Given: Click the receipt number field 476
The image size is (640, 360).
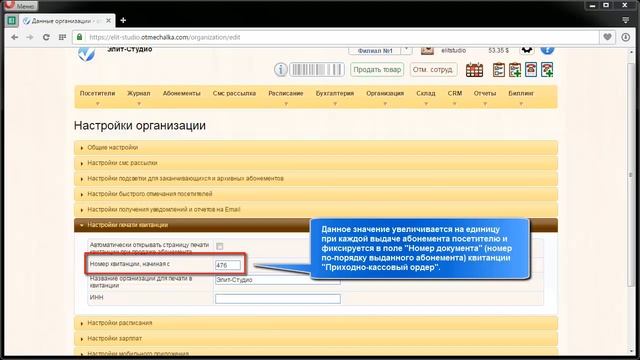Looking at the screenshot, I should [228, 265].
